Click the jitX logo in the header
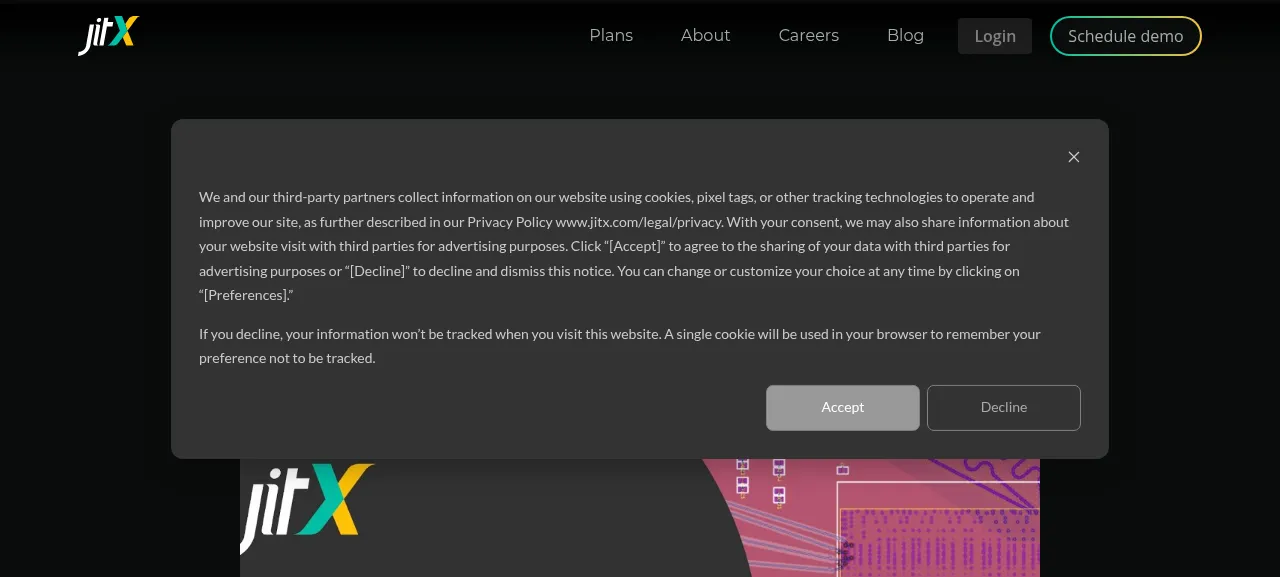 (x=109, y=35)
